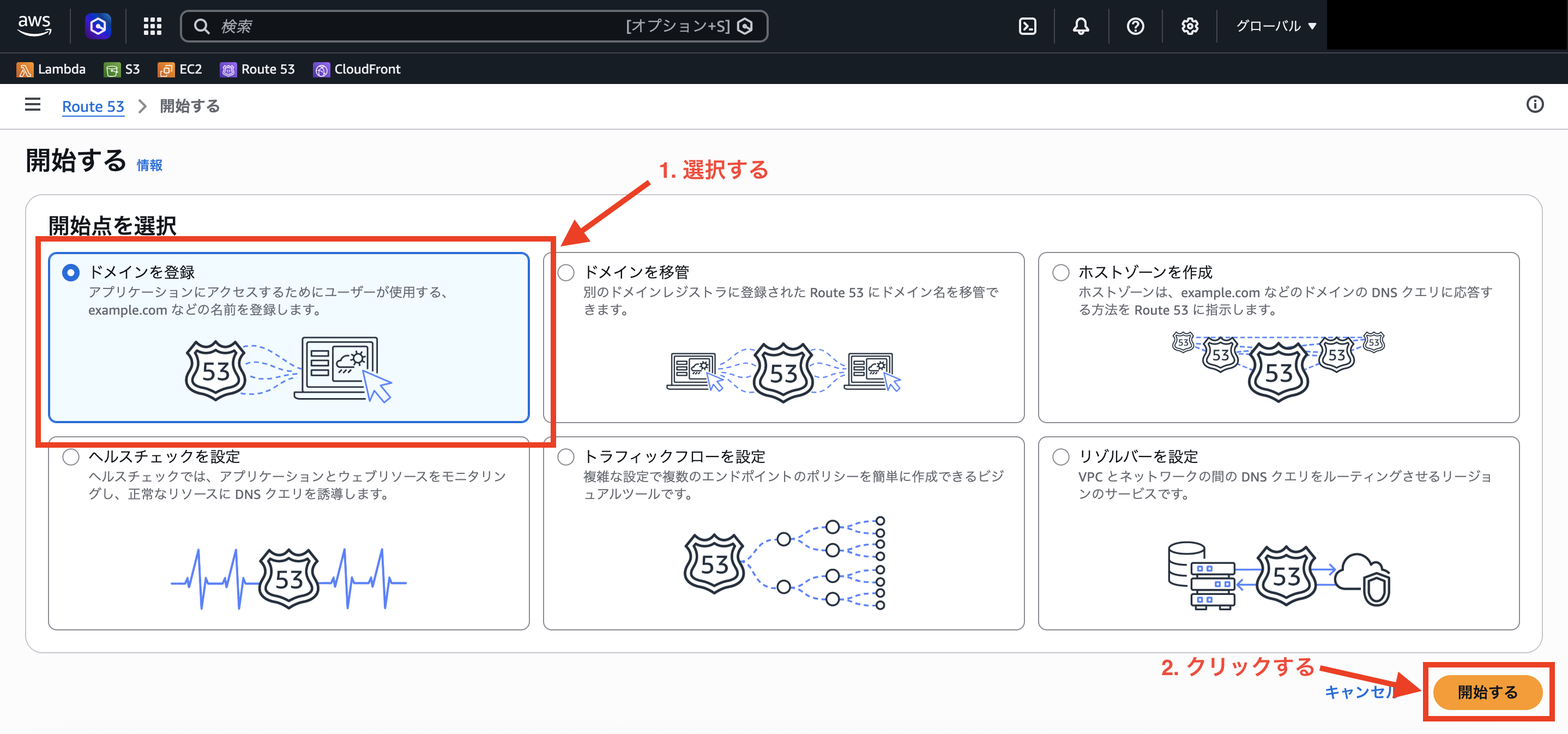The width and height of the screenshot is (1568, 734).
Task: Expand the グローバル region dropdown
Action: tap(1276, 26)
